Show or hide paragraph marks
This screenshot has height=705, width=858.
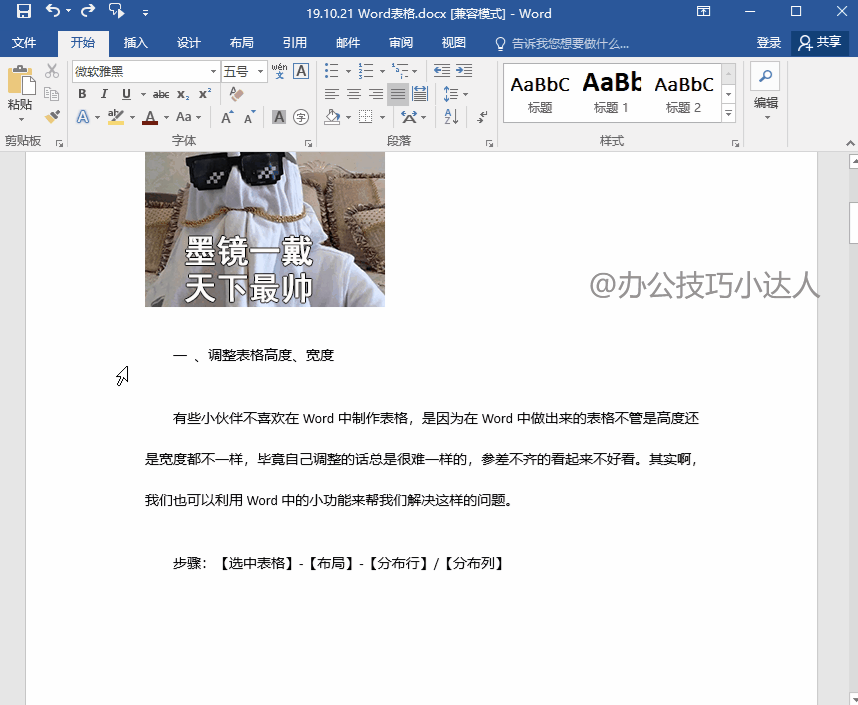[482, 117]
